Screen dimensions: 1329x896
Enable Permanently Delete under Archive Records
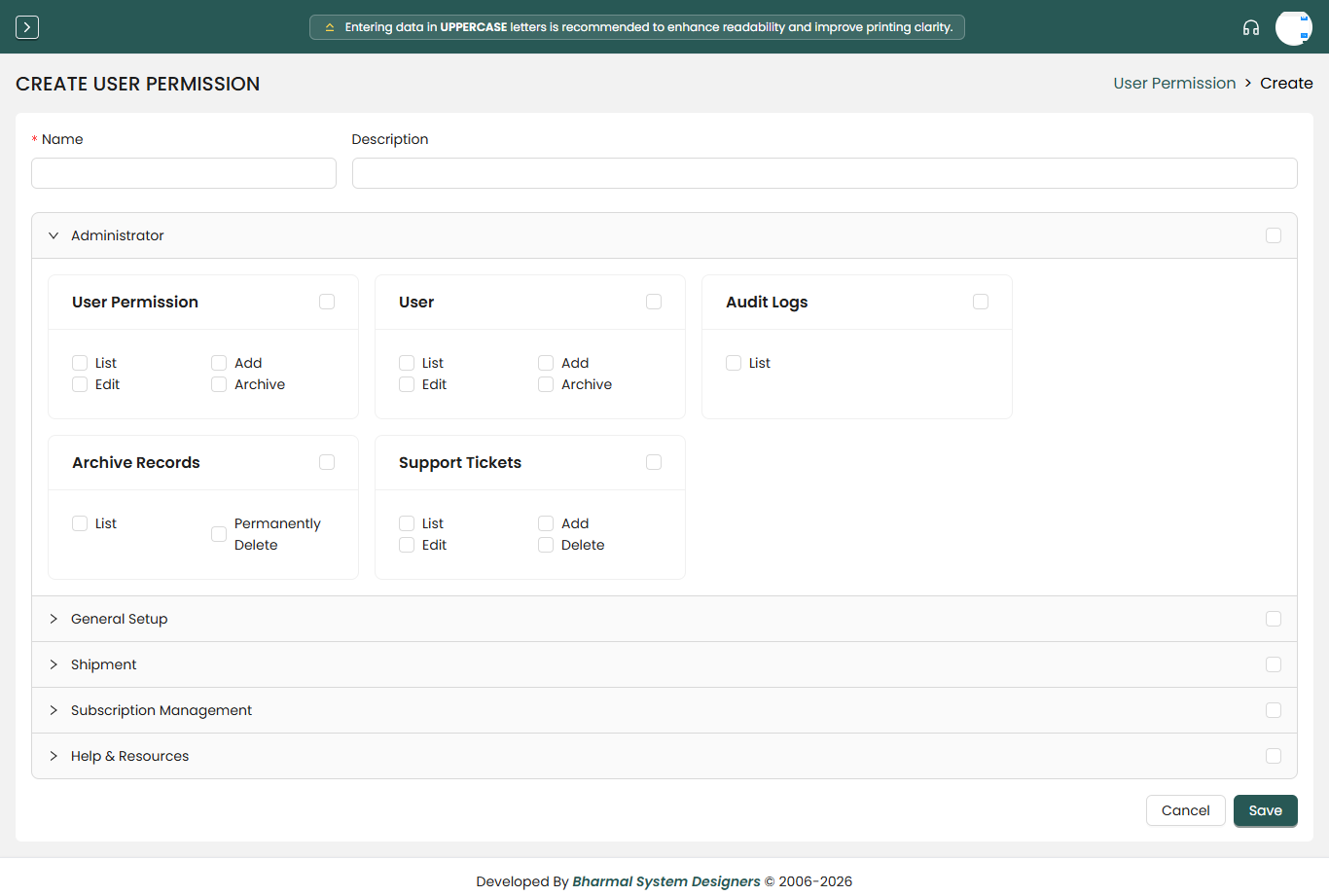219,534
